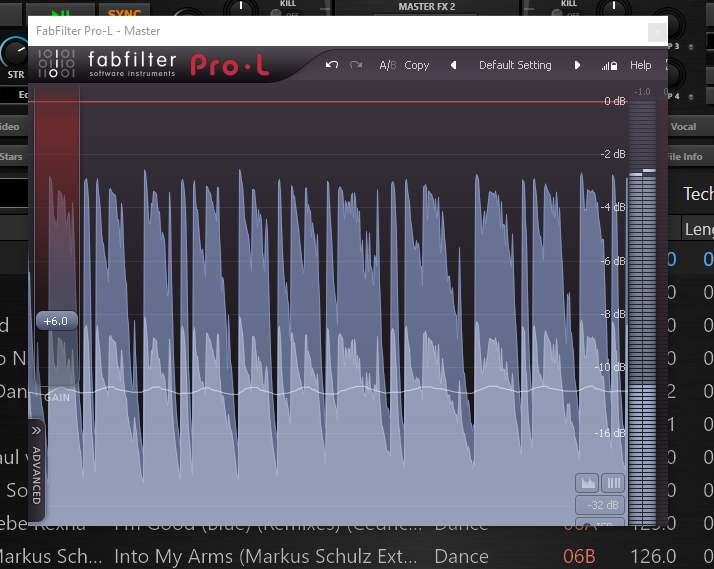This screenshot has width=714, height=569.
Task: Close the FabFilter Pro-L window
Action: (x=657, y=32)
